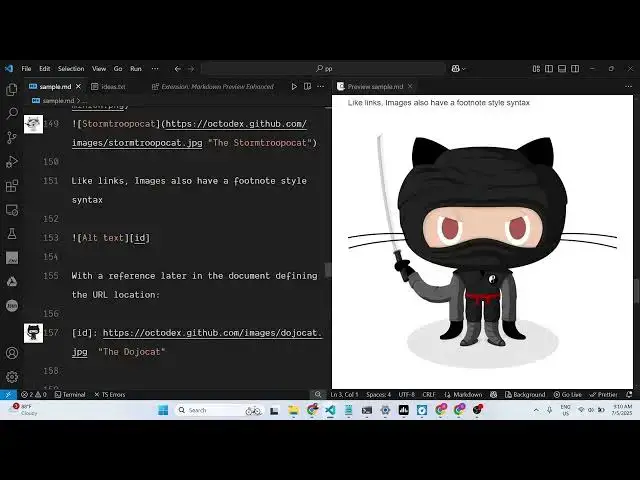The width and height of the screenshot is (640, 480).
Task: Open the Manage gear menu
Action: tap(12, 377)
